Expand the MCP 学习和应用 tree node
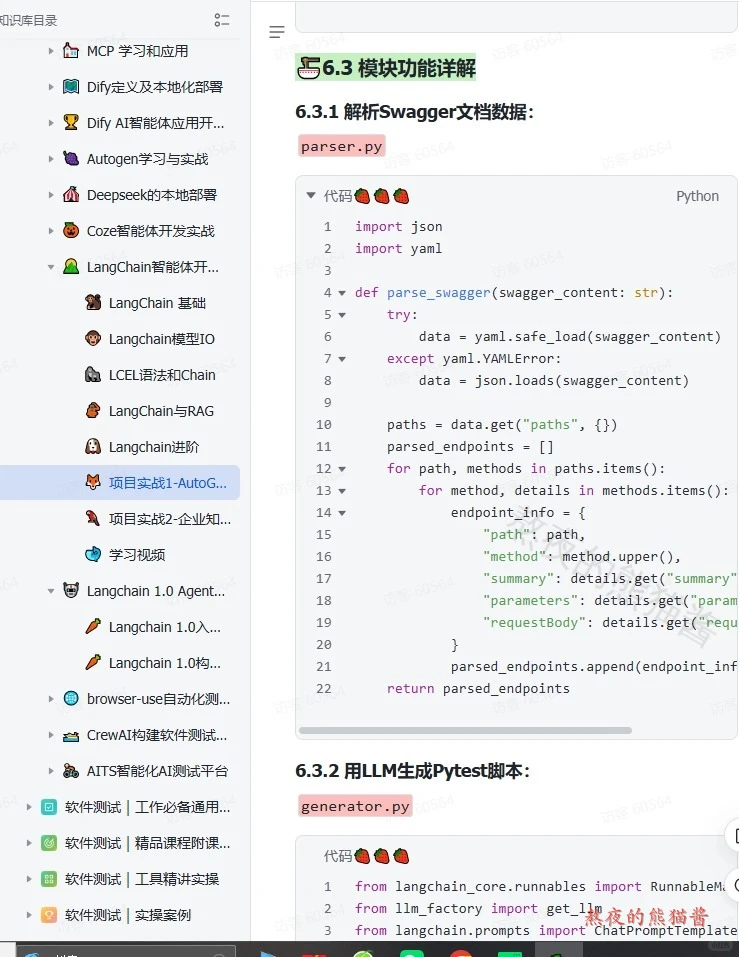This screenshot has height=957, width=739. point(51,51)
